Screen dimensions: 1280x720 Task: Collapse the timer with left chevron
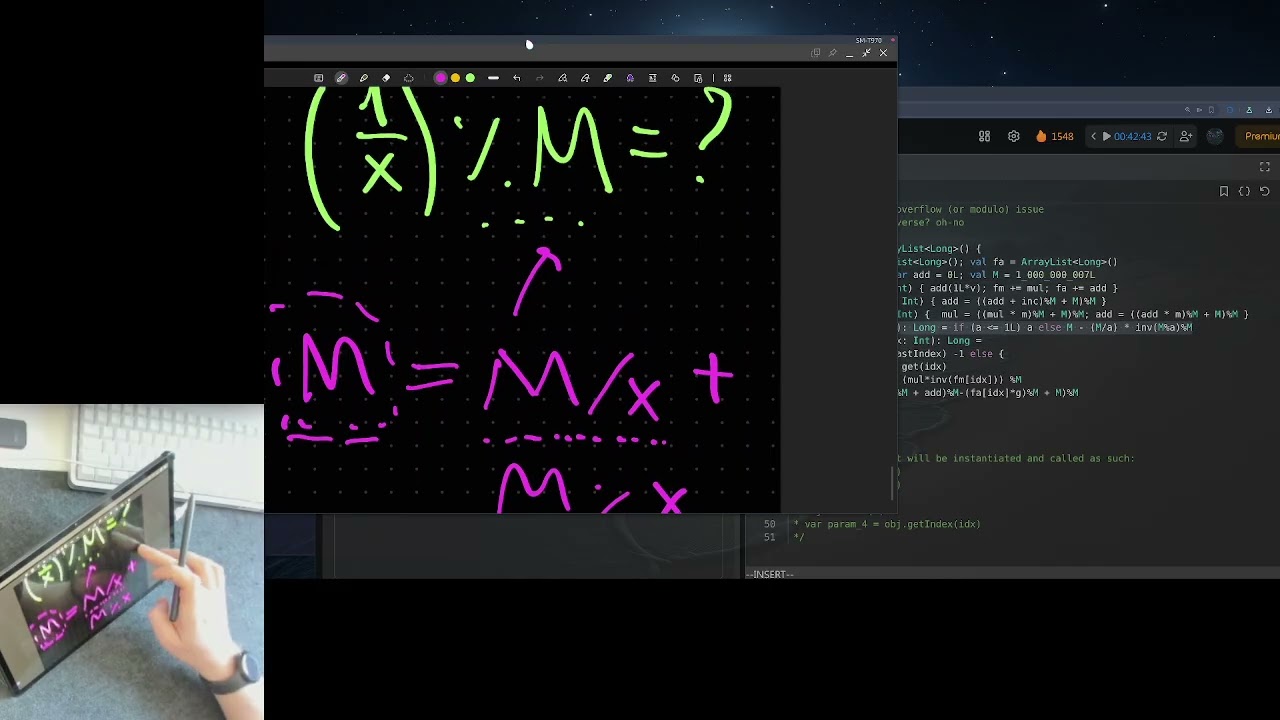point(1093,136)
